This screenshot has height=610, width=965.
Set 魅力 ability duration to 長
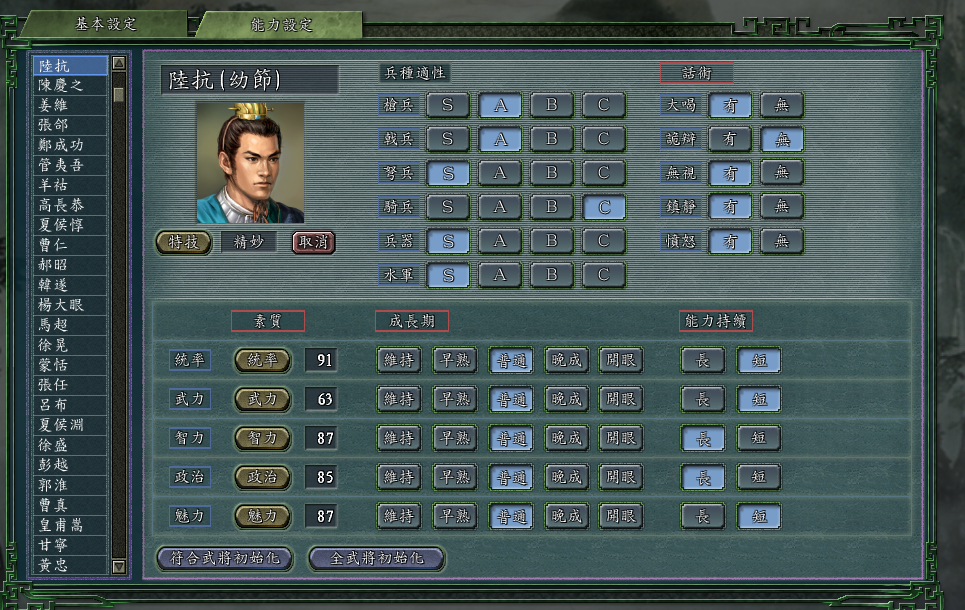click(x=703, y=516)
